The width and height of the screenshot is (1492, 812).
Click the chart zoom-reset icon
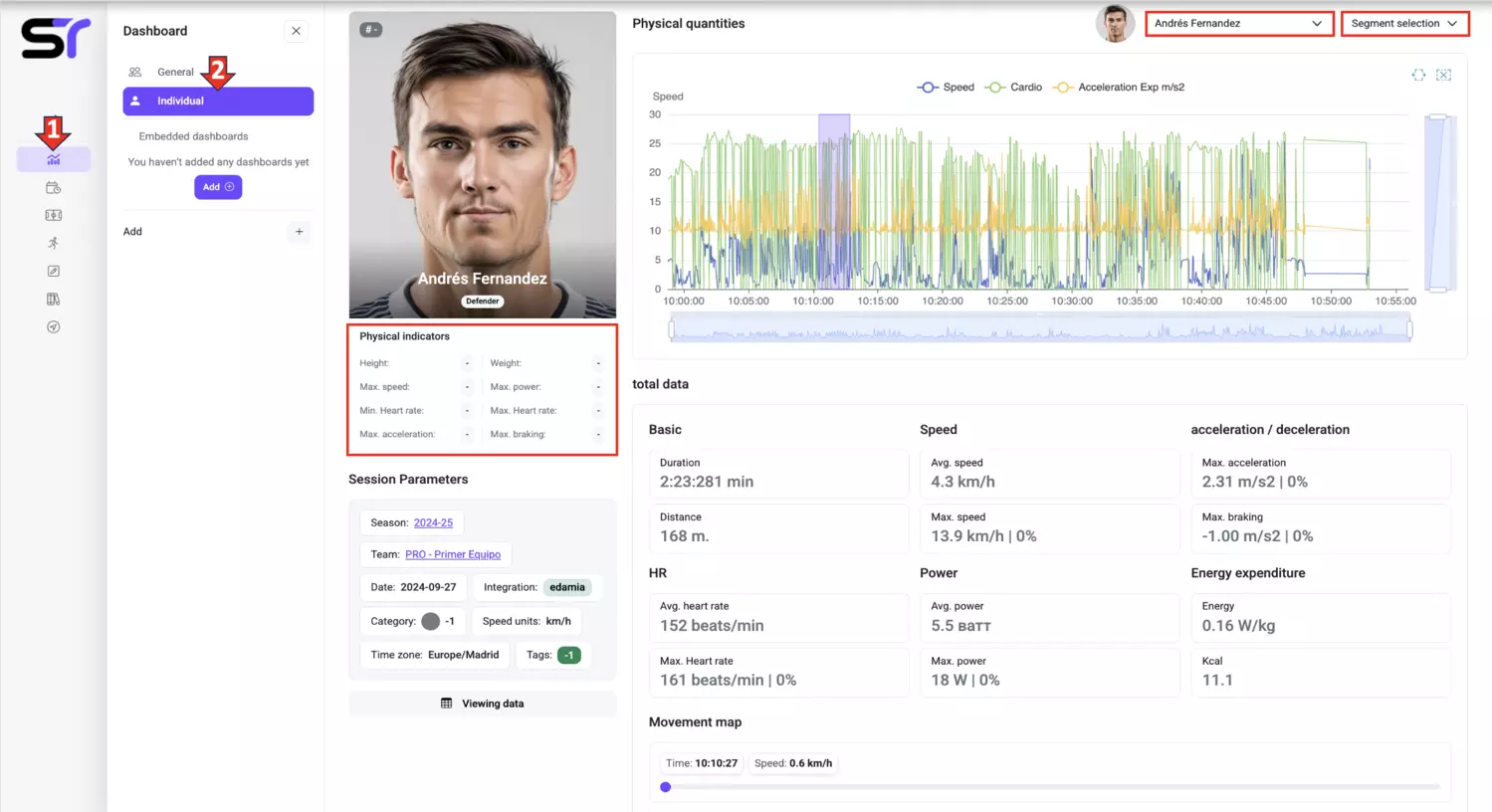coord(1443,75)
